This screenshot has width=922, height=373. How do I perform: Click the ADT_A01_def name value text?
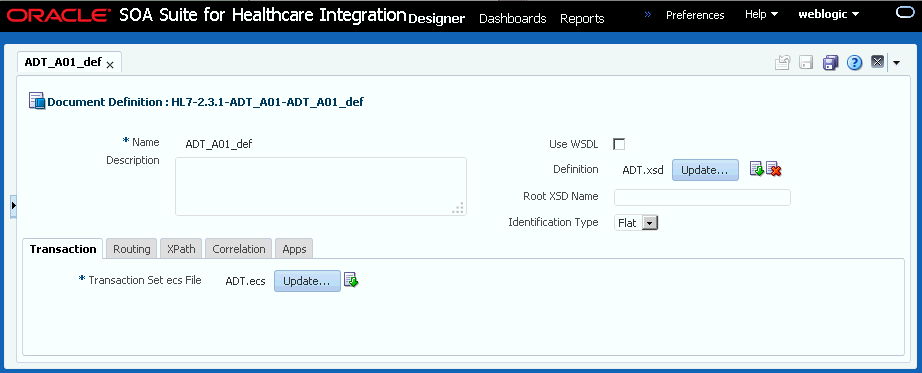tap(219, 144)
